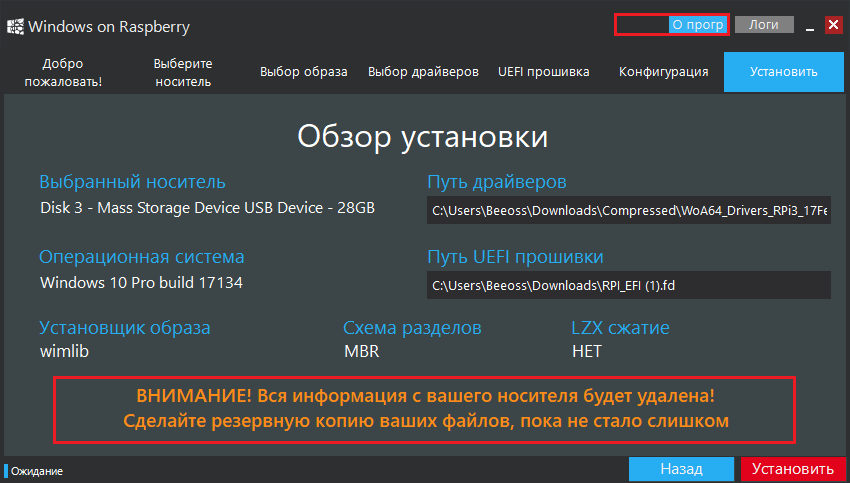Select the «Установить» tab in the top bar

click(784, 72)
